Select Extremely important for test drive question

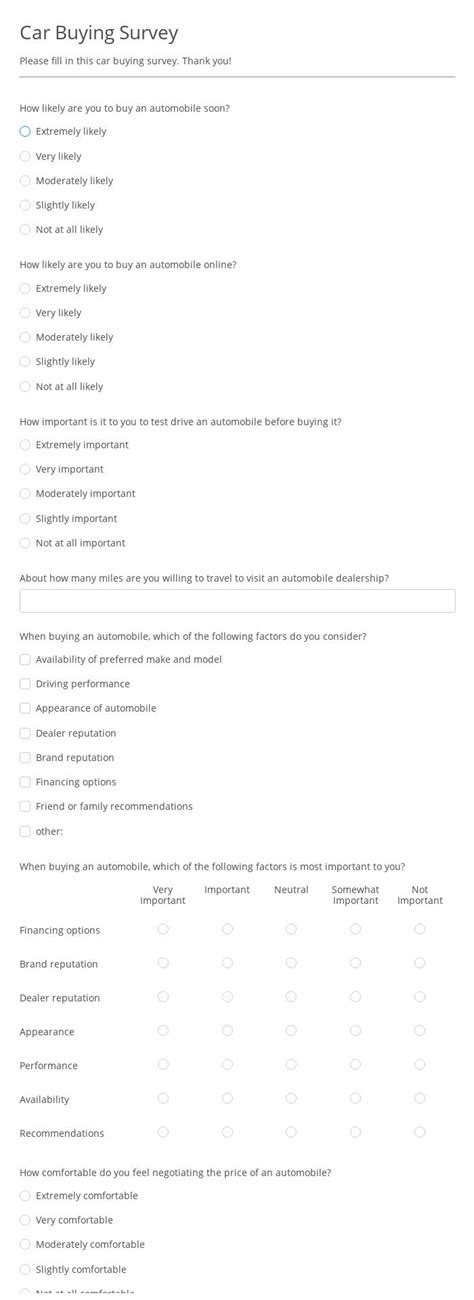pyautogui.click(x=25, y=444)
